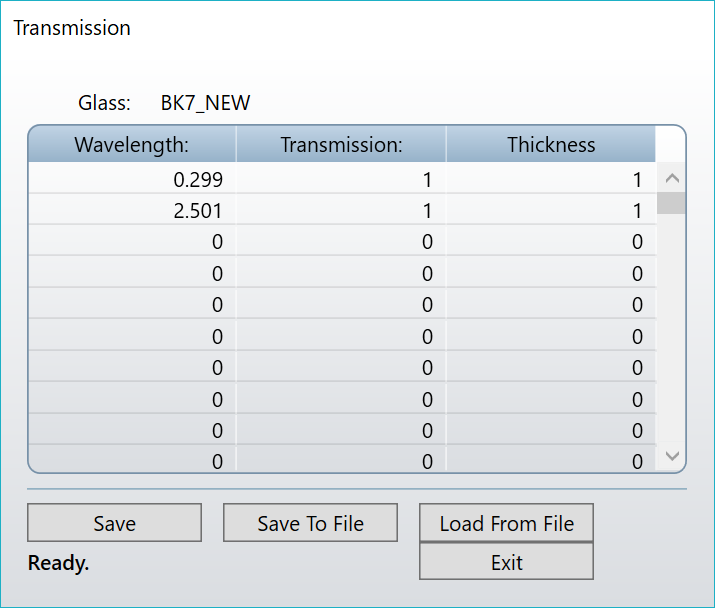This screenshot has height=608, width=715.
Task: Click third row wavelength cell
Action: click(132, 241)
